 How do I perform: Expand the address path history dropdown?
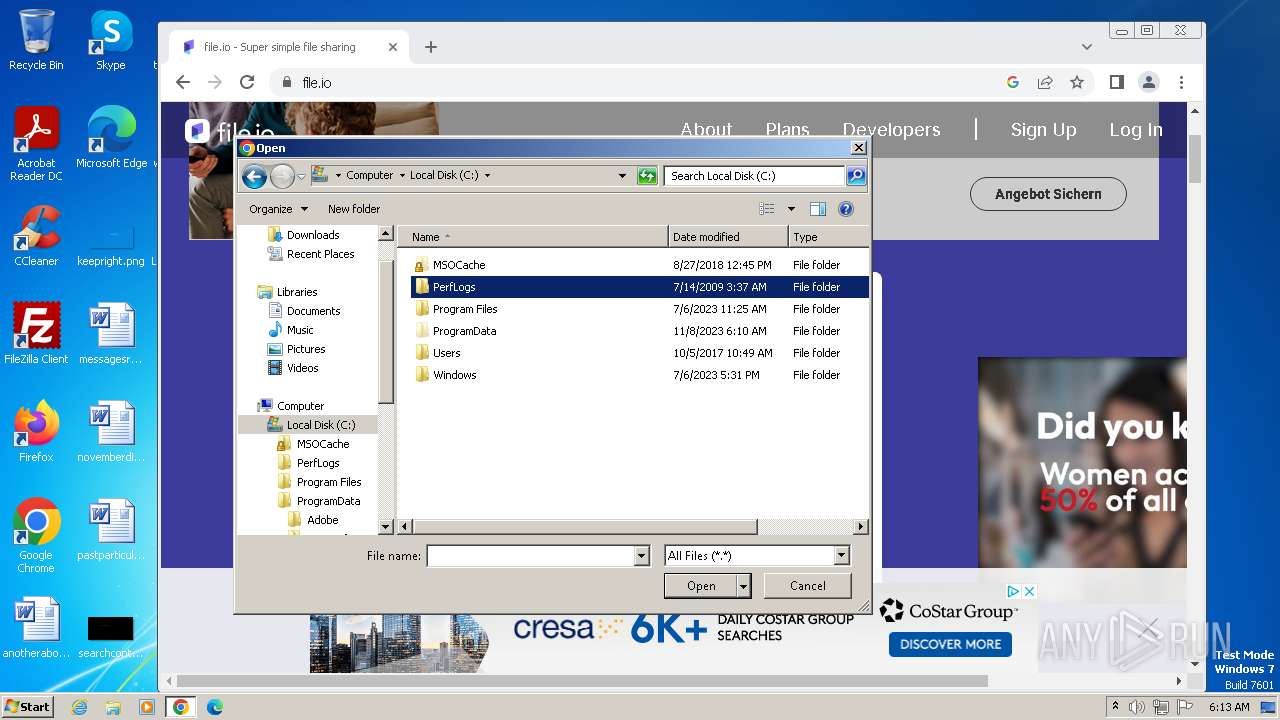tap(622, 176)
